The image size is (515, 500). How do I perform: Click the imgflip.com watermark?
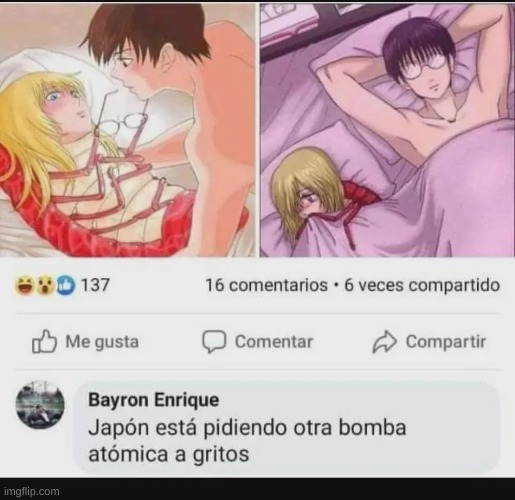click(32, 491)
